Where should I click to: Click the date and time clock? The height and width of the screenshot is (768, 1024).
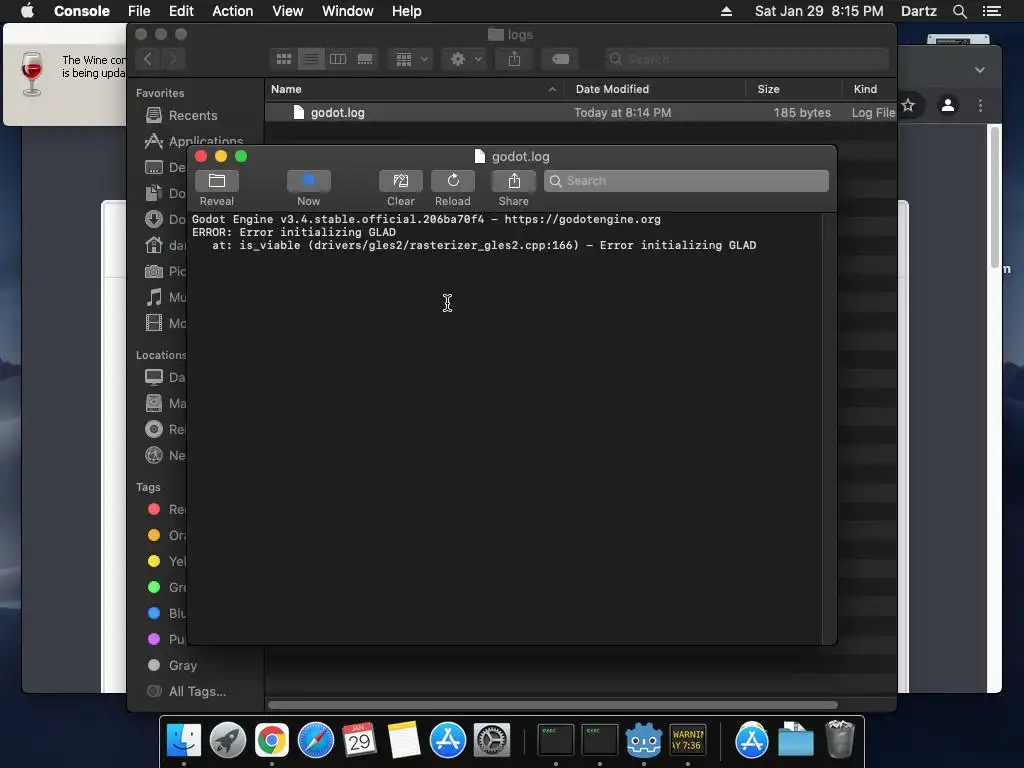point(819,11)
